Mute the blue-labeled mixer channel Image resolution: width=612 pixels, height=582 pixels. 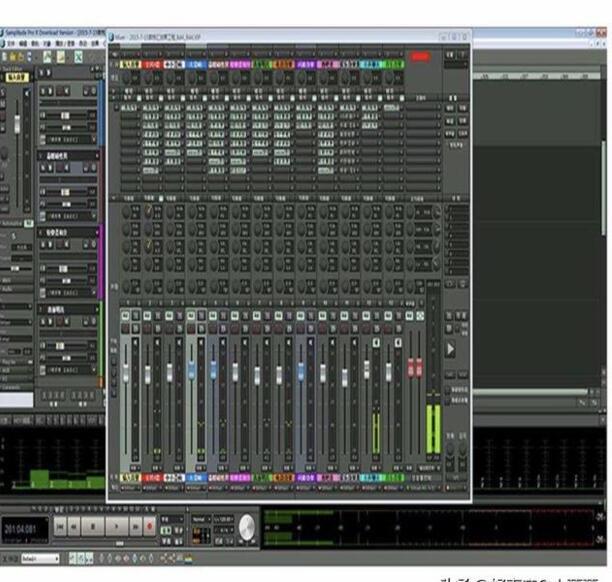pyautogui.click(x=191, y=315)
